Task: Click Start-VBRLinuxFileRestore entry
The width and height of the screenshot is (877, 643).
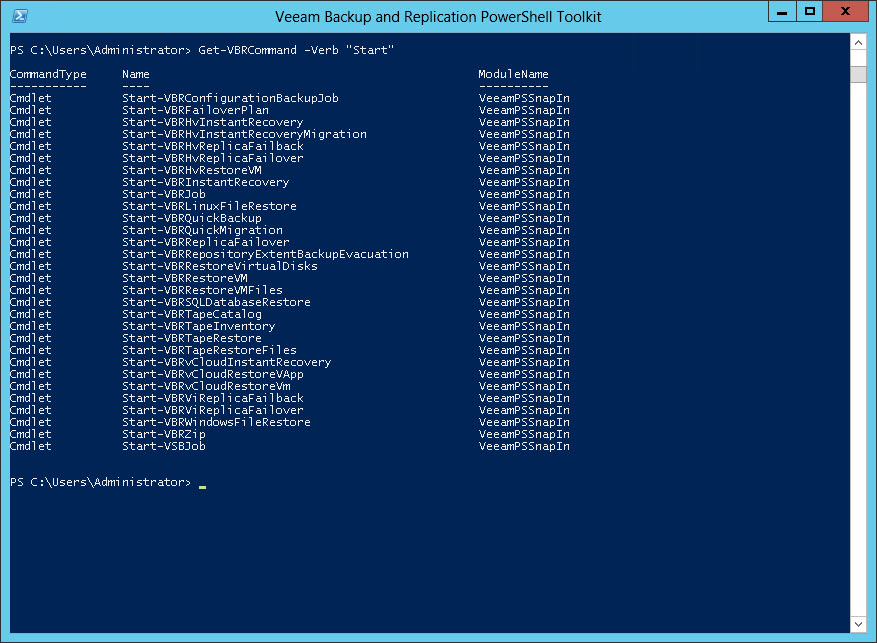Action: click(x=210, y=206)
